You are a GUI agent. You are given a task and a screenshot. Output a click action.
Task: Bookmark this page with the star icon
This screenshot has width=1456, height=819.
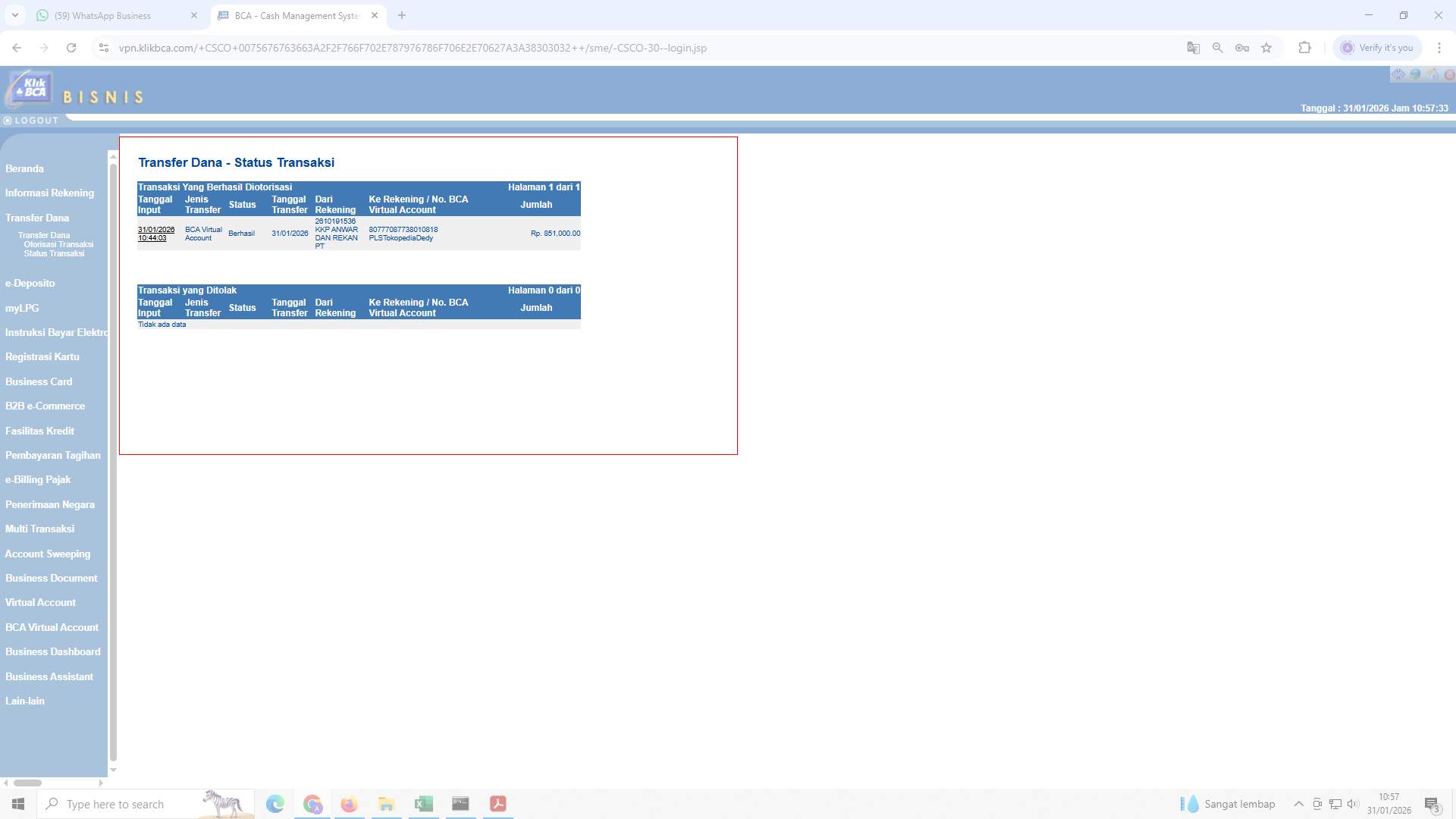[1266, 47]
